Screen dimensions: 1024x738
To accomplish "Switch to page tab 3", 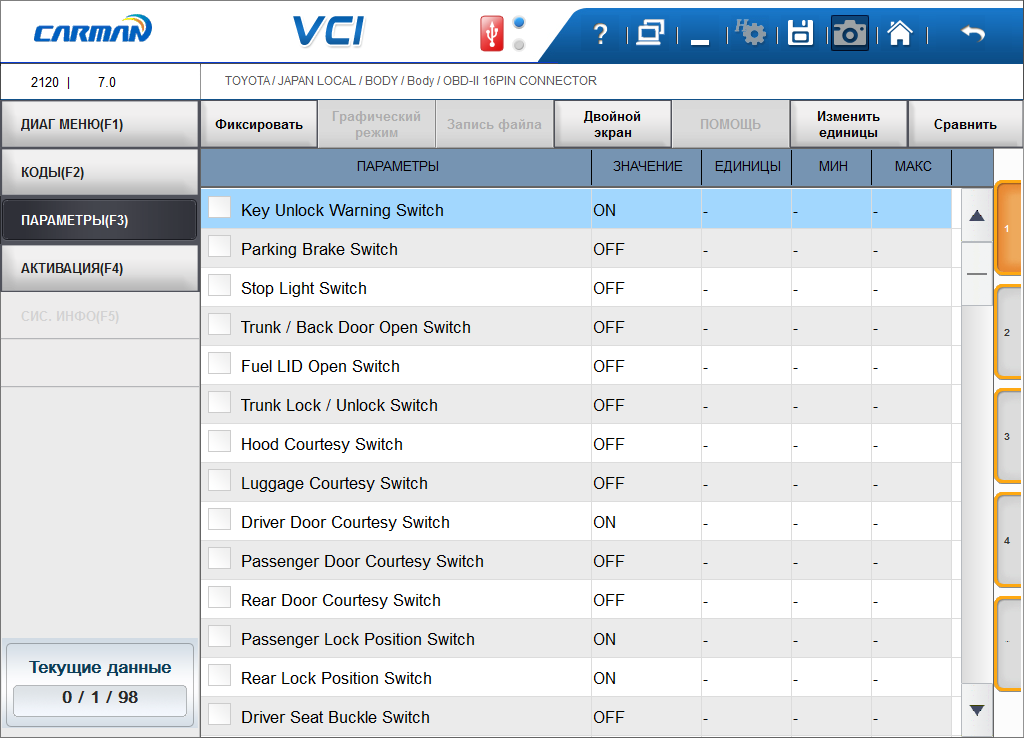I will 1008,436.
